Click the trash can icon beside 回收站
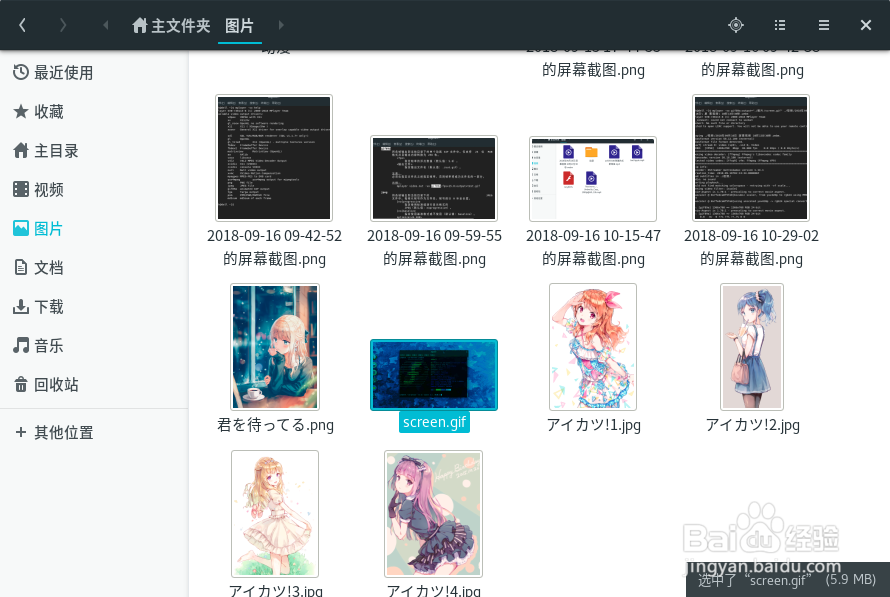 point(21,384)
